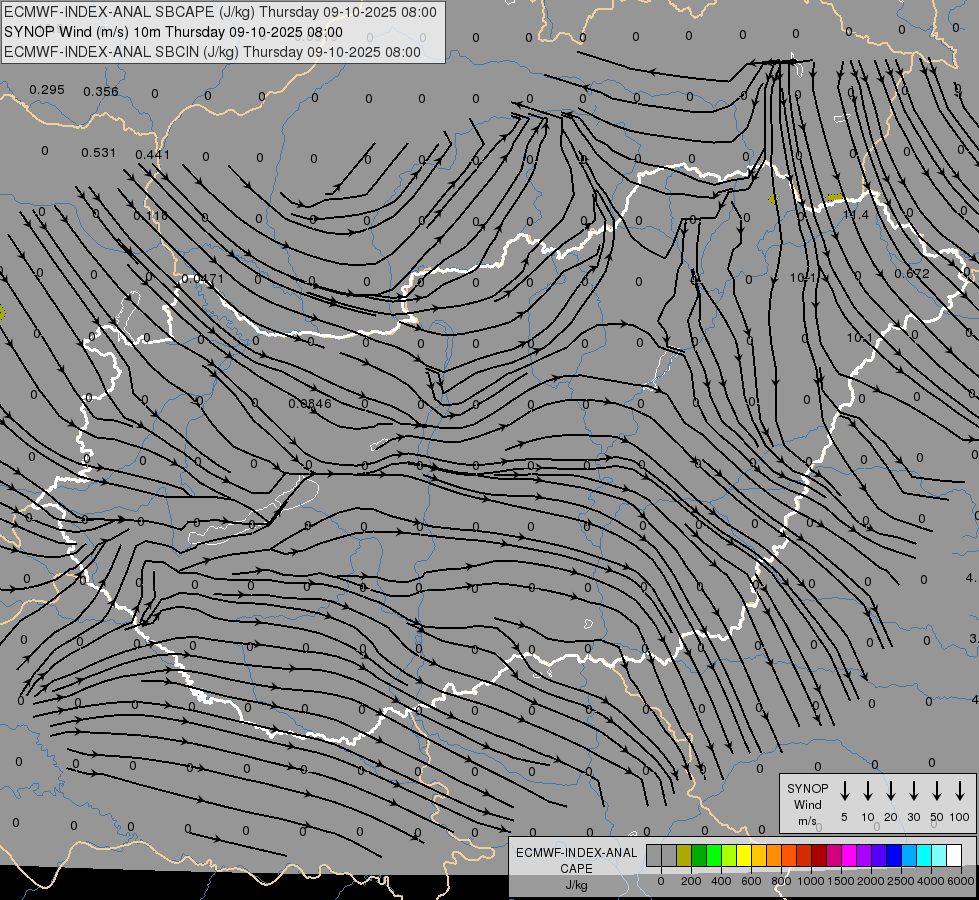Viewport: 979px width, 900px height.
Task: Click the map value 0.0471
Action: tap(202, 278)
